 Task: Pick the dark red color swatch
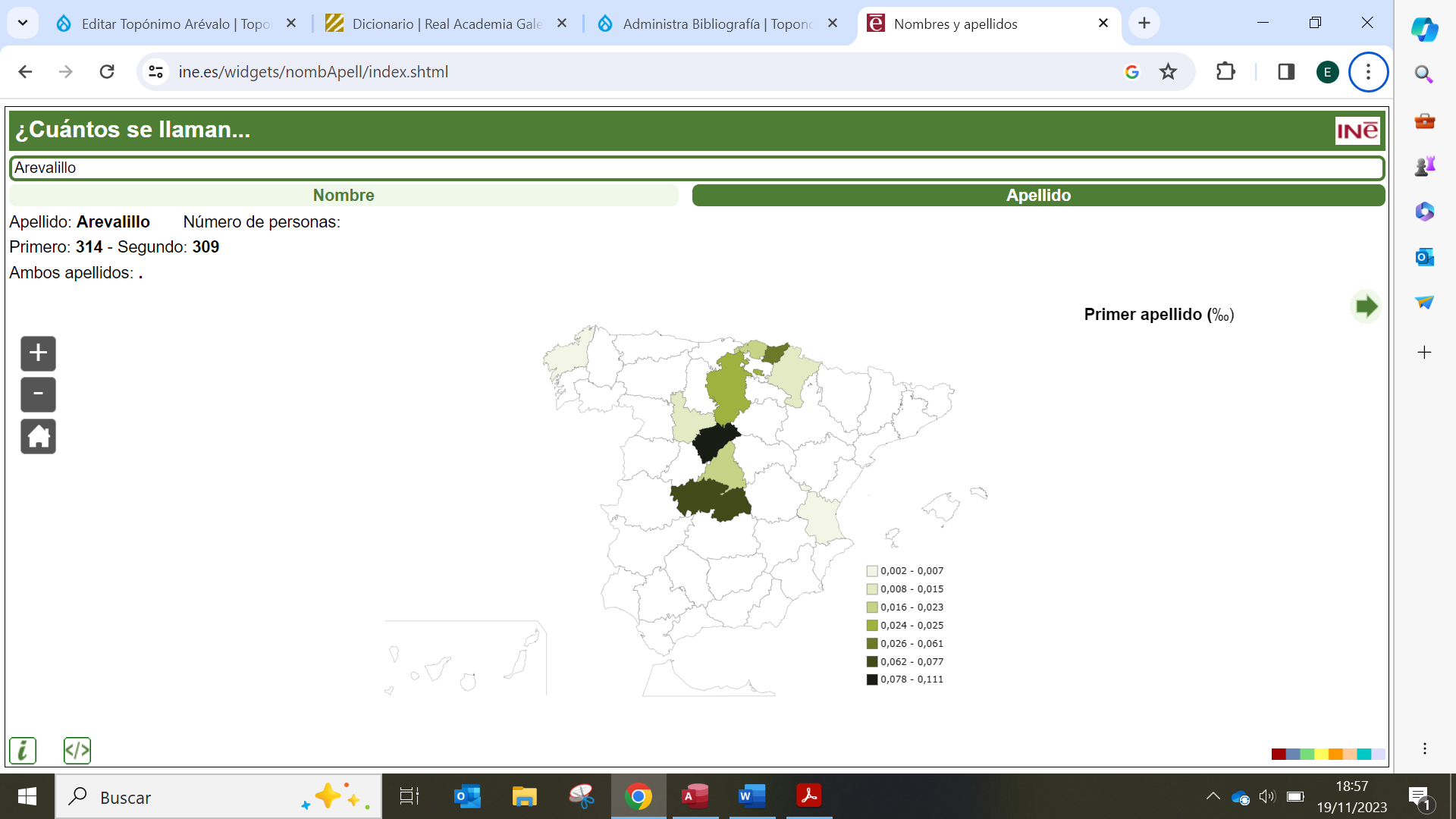1279,754
